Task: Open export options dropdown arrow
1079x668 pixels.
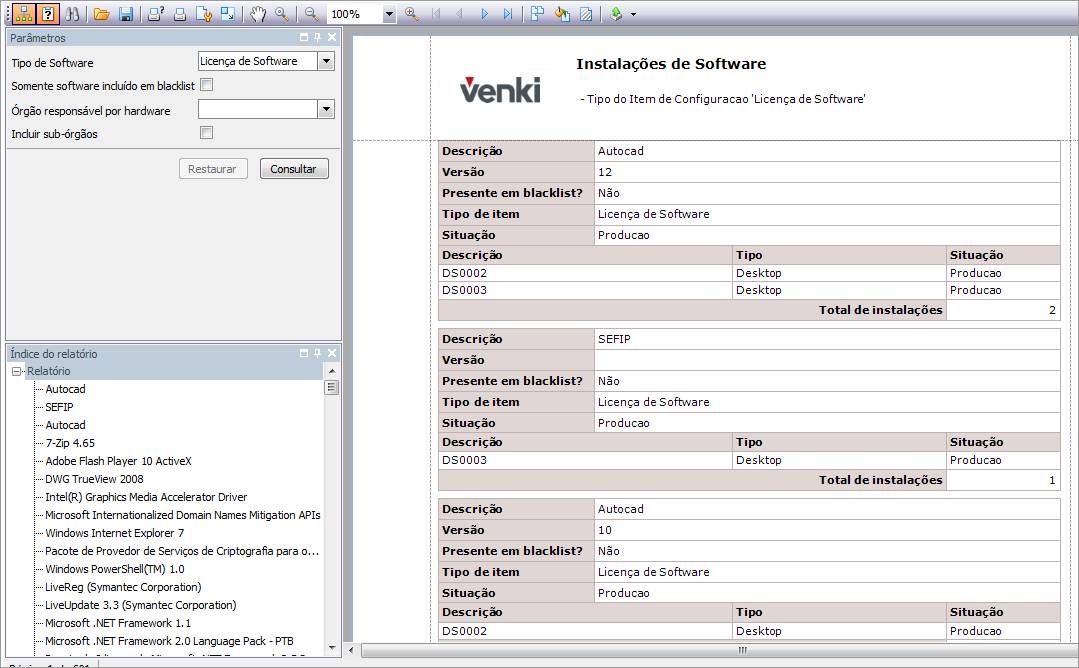Action: click(x=633, y=14)
